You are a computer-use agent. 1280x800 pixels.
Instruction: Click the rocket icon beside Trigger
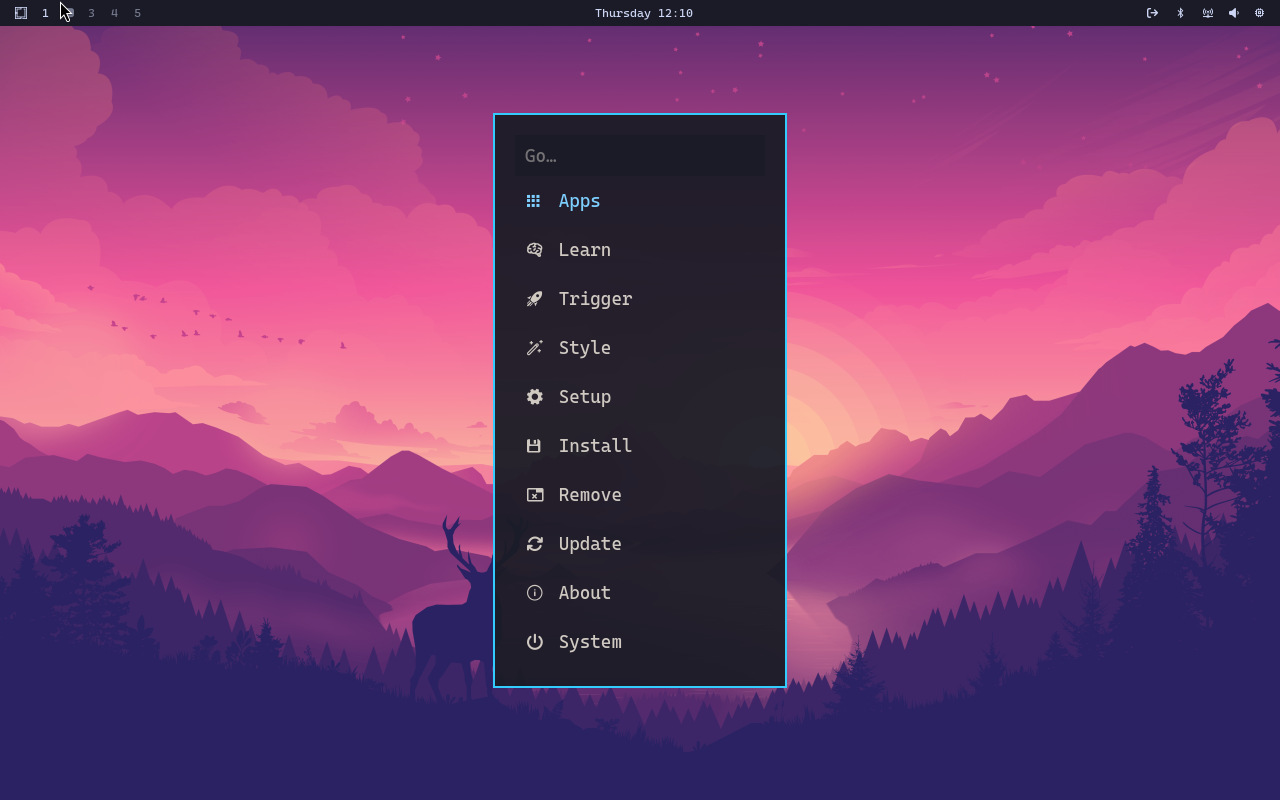534,299
